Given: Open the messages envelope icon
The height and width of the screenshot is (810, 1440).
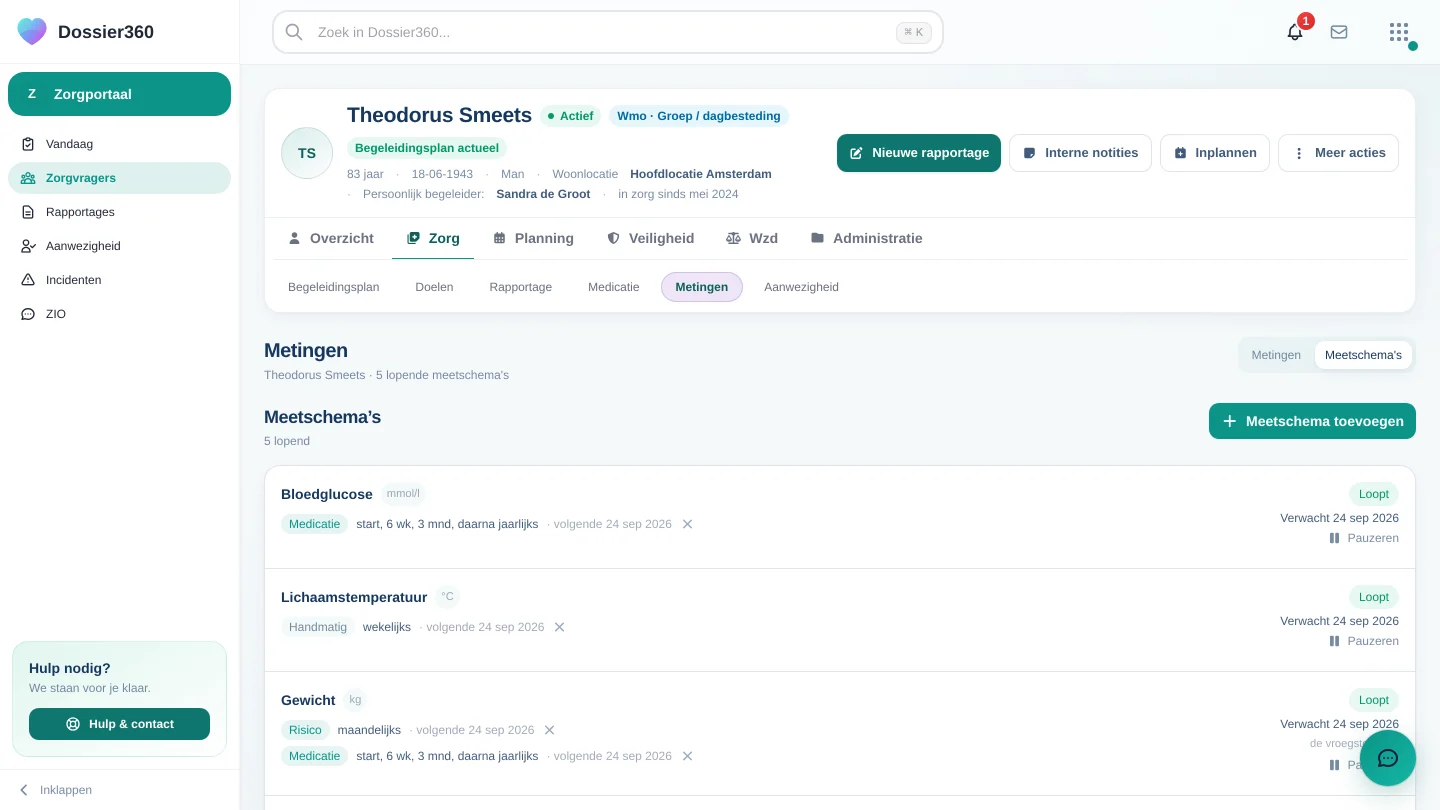Looking at the screenshot, I should pyautogui.click(x=1339, y=32).
